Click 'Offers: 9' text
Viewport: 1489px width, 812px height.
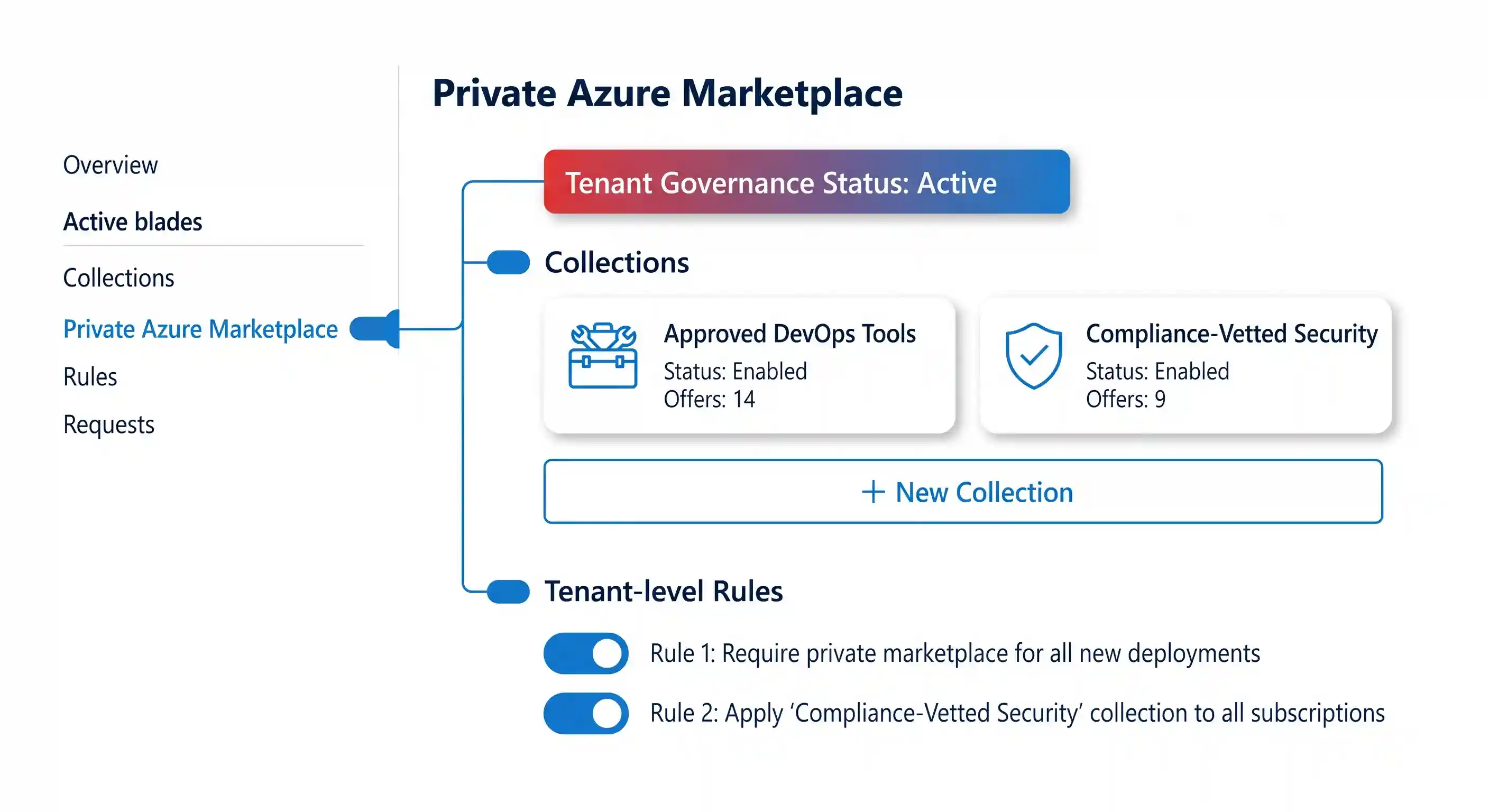1125,399
